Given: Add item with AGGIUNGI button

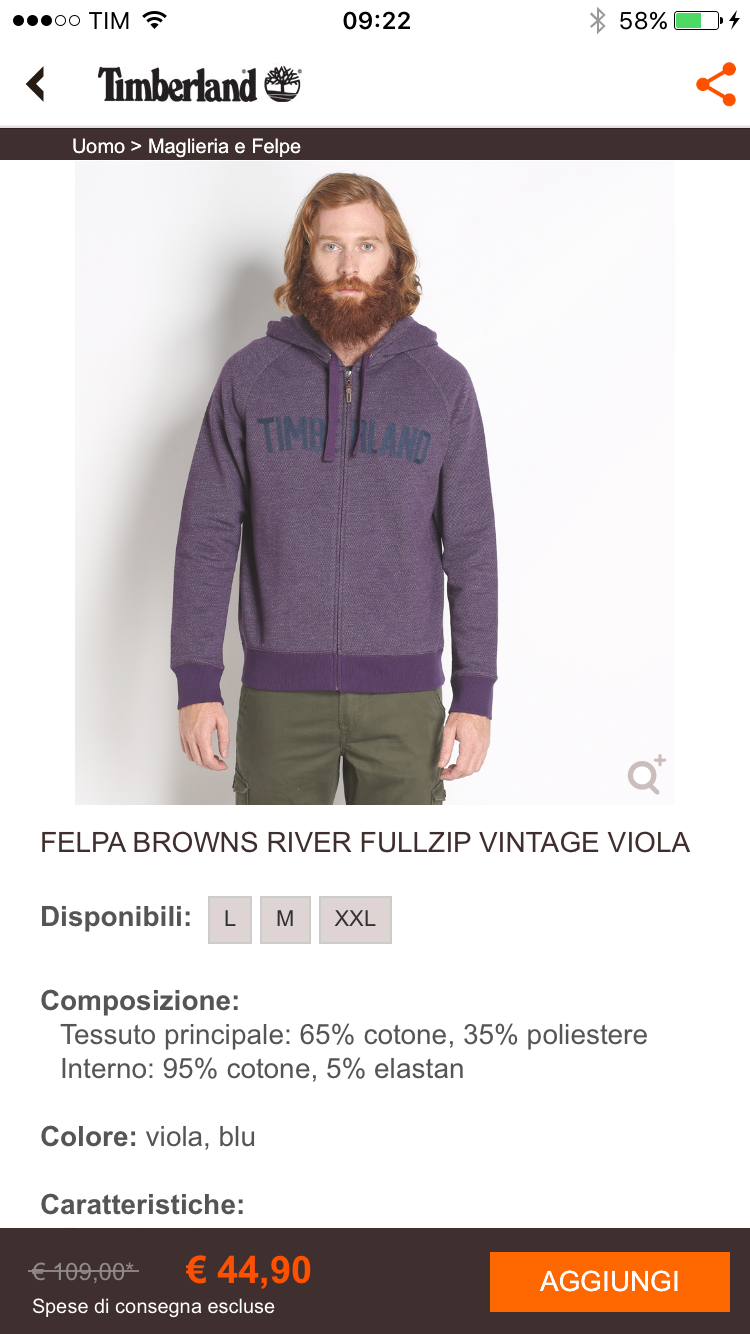Looking at the screenshot, I should 610,1281.
